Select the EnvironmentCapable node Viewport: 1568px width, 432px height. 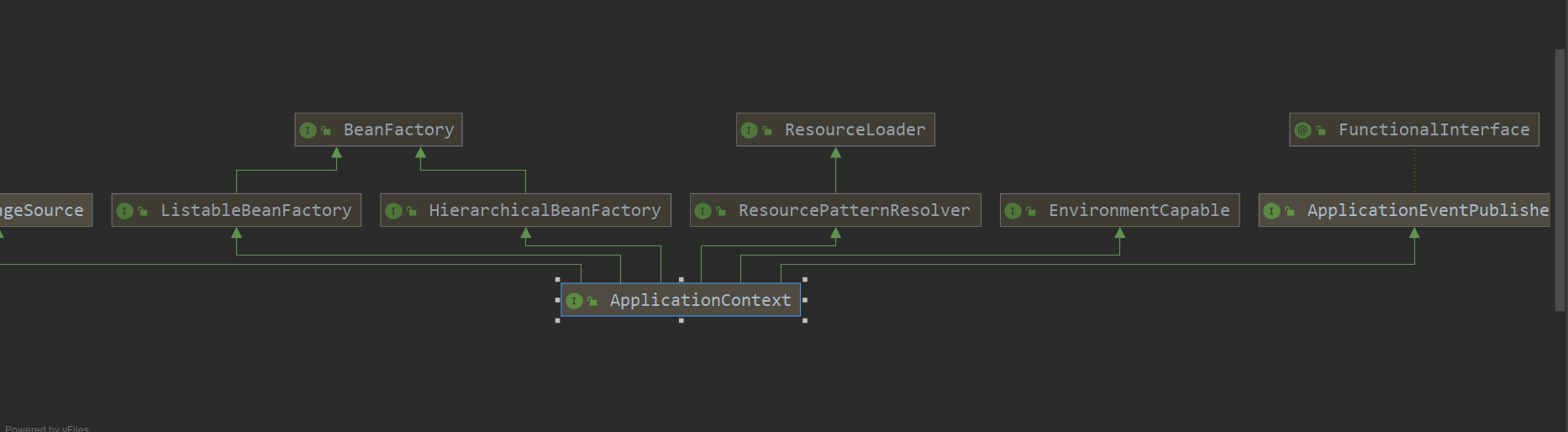click(1119, 210)
